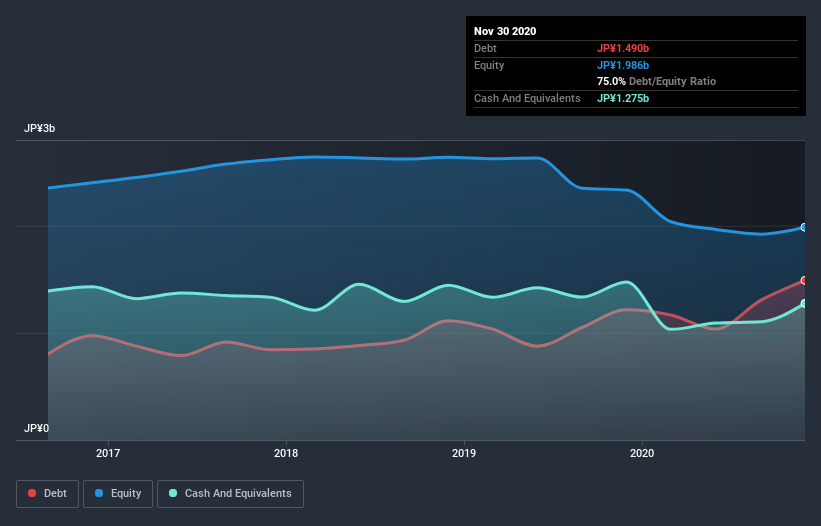Screen dimensions: 821x526
Task: Click the 2018 x-axis label
Action: (286, 453)
